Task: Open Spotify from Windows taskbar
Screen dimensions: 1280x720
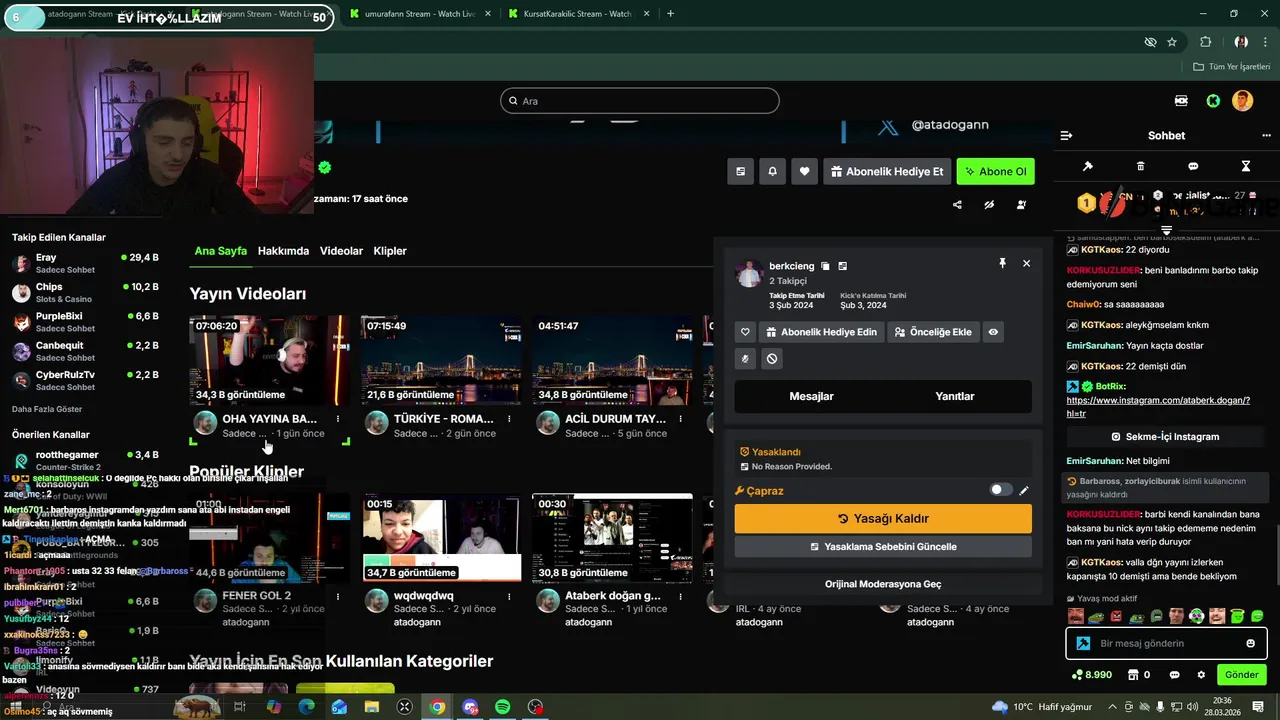Action: click(503, 707)
